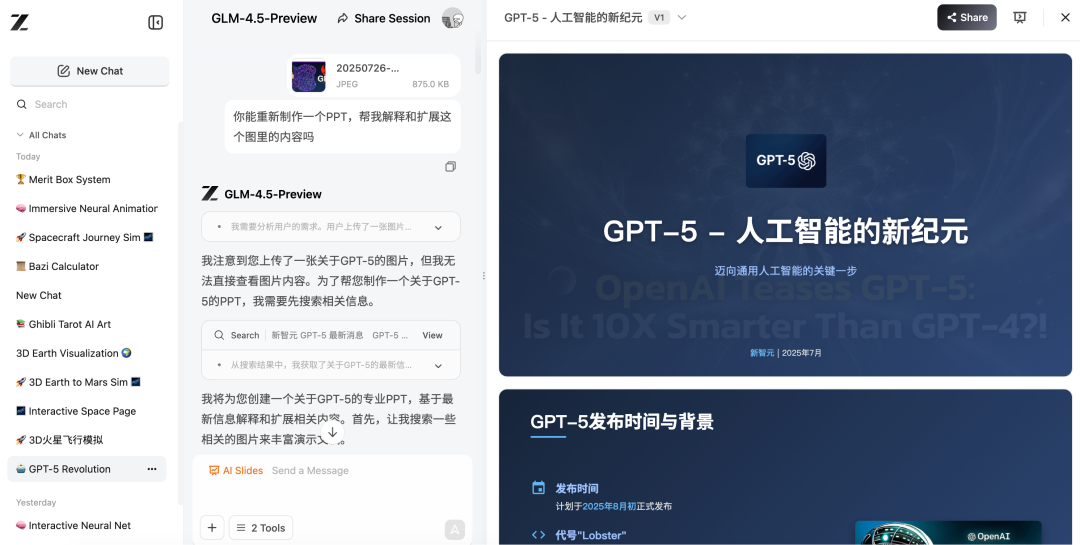Screen dimensions: 1080x545
Task: Toggle the AI Slides mode
Action: pos(236,471)
